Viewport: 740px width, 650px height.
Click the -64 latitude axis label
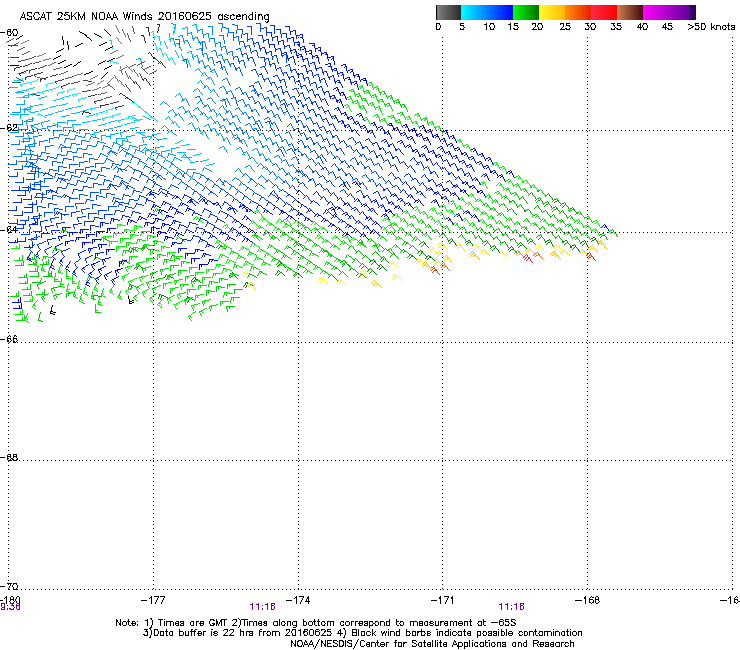tap(9, 229)
